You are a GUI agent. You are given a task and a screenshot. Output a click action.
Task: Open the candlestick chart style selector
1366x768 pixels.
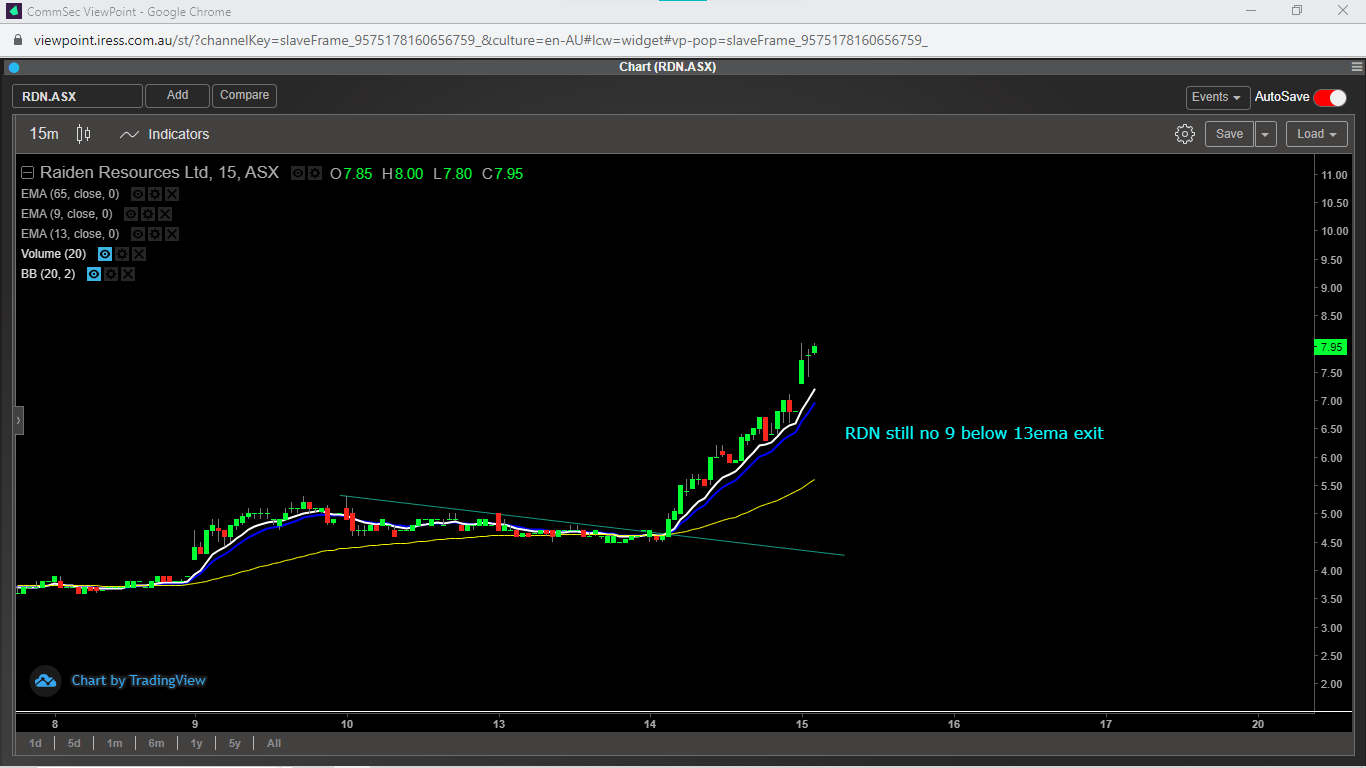pos(84,134)
